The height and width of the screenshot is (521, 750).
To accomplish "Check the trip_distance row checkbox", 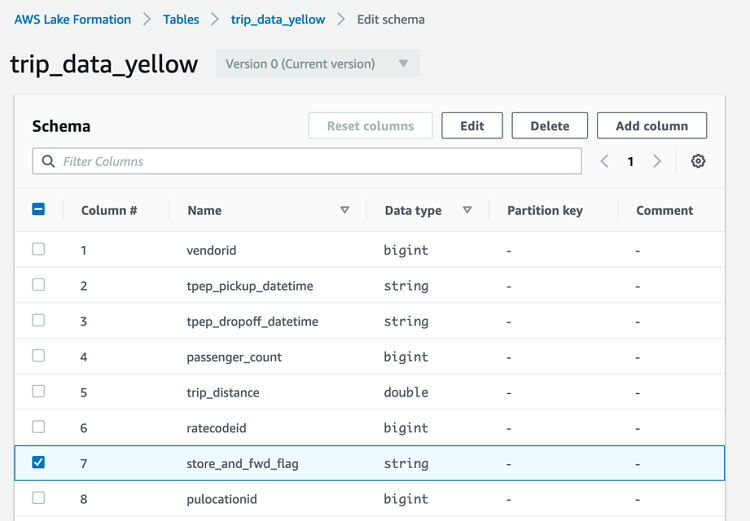I will (x=39, y=392).
